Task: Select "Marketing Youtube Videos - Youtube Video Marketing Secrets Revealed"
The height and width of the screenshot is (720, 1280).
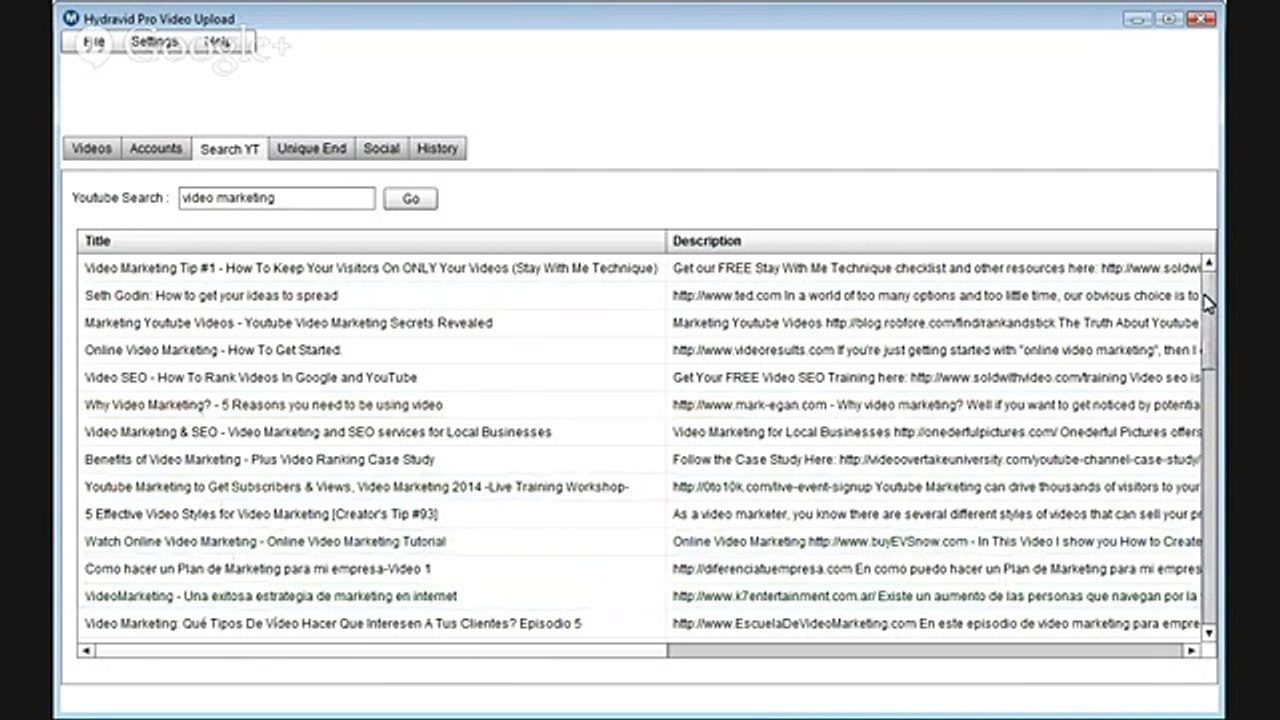Action: click(371, 323)
